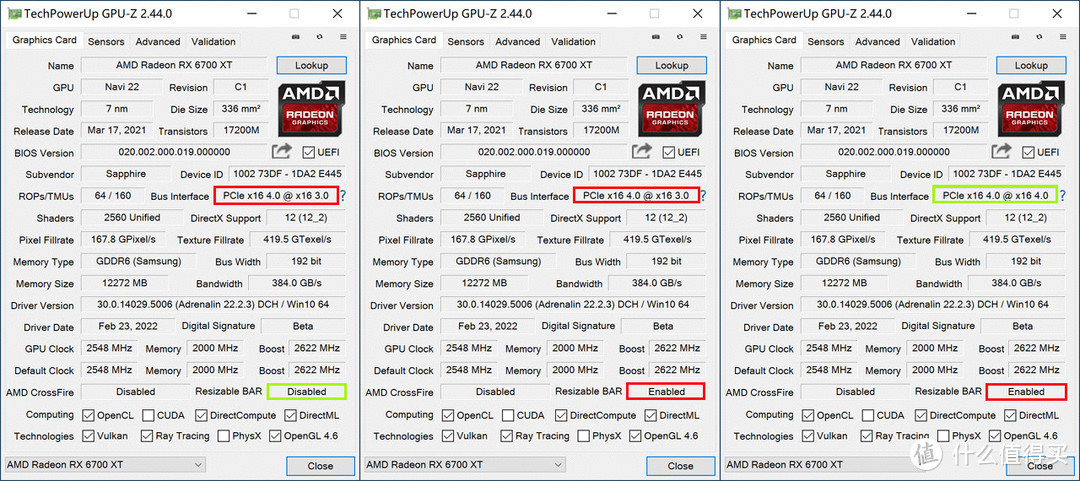The height and width of the screenshot is (481, 1080).
Task: Toggle the UEFI checkbox in left GPU-Z window
Action: click(308, 152)
